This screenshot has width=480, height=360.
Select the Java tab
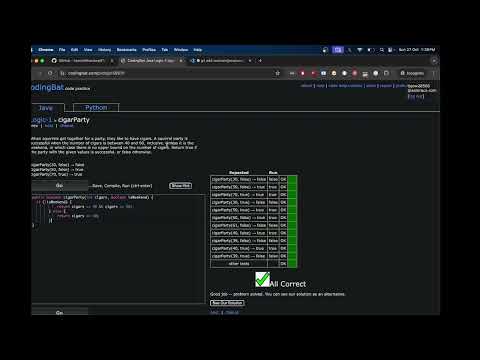pos(46,108)
